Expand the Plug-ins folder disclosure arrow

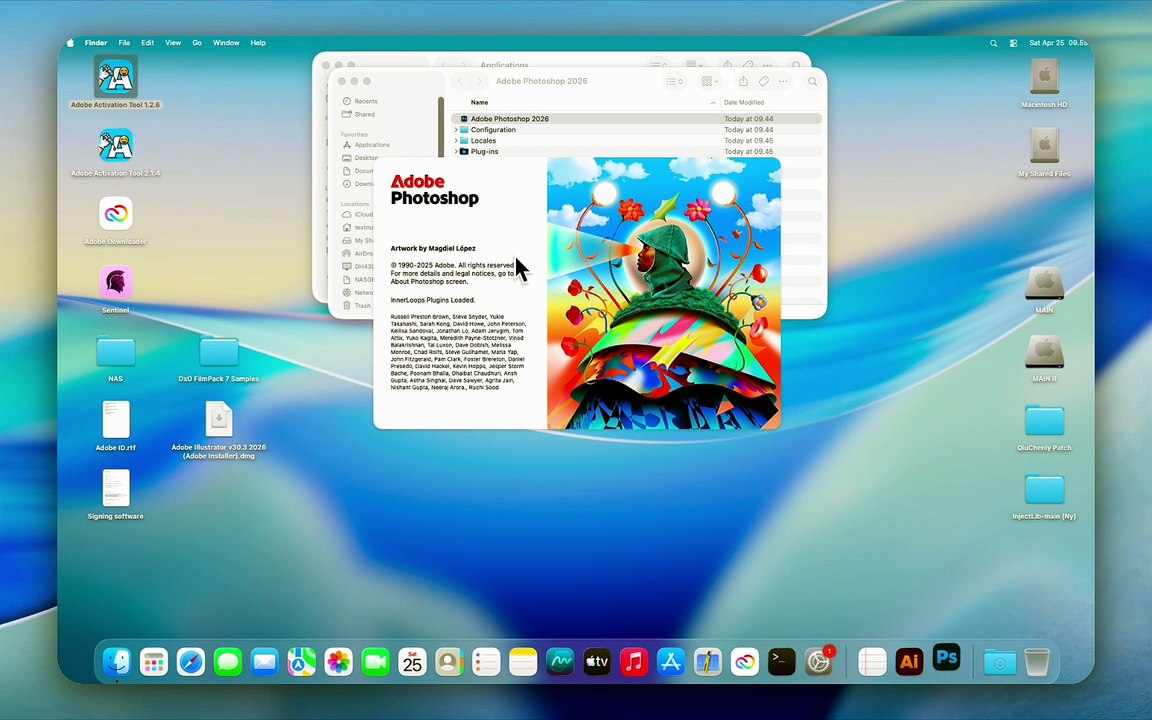click(456, 152)
